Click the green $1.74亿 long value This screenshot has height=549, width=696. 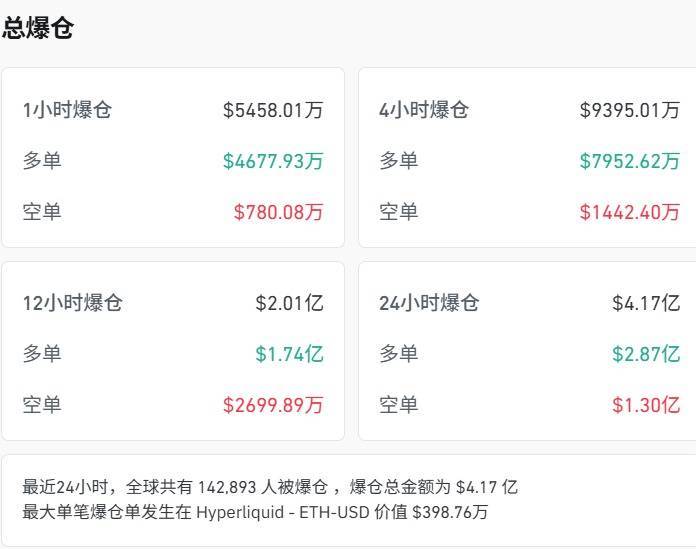click(x=289, y=354)
